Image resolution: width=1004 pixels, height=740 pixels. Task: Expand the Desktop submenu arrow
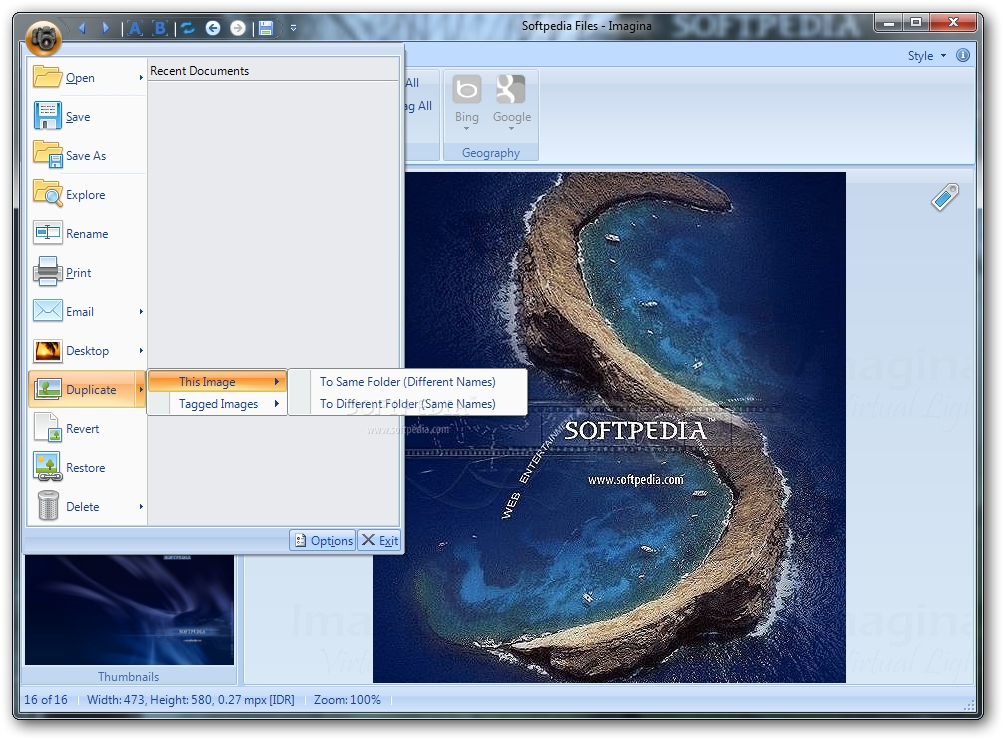(x=141, y=351)
